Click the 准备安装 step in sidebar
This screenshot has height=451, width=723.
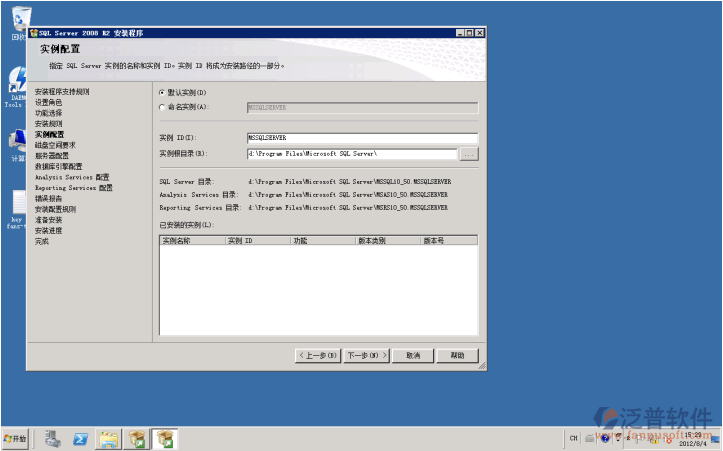[48, 220]
